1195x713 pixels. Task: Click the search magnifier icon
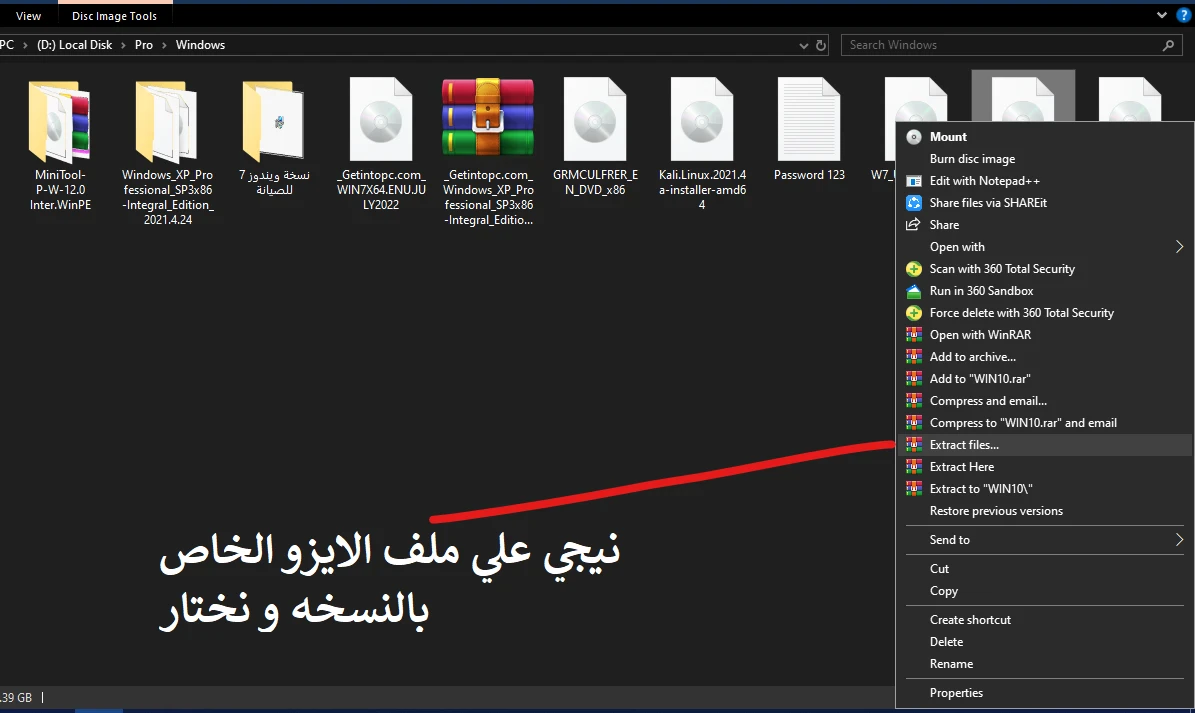1168,45
